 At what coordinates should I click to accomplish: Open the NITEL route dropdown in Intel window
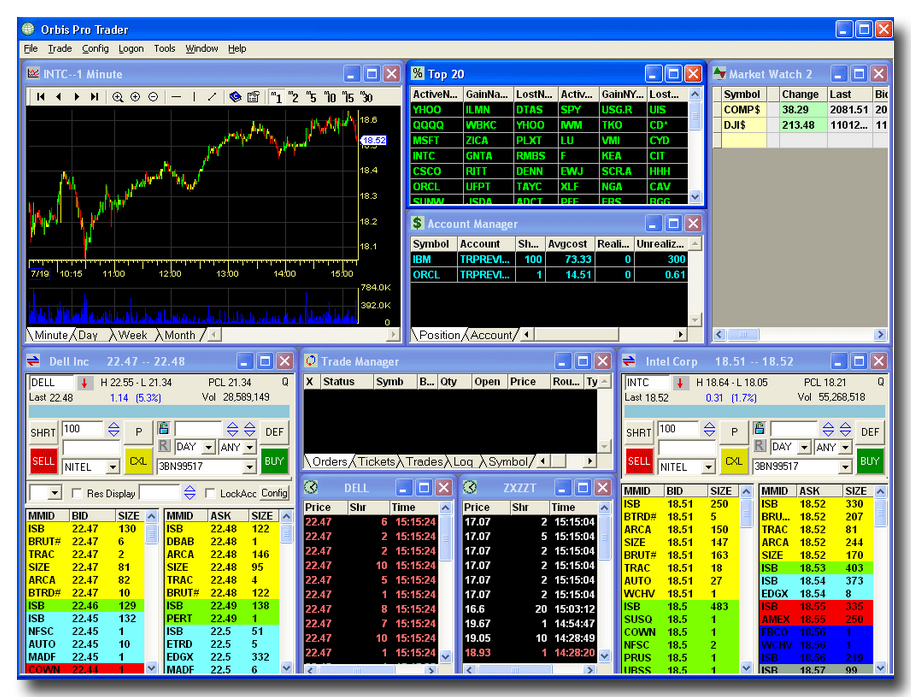click(708, 466)
